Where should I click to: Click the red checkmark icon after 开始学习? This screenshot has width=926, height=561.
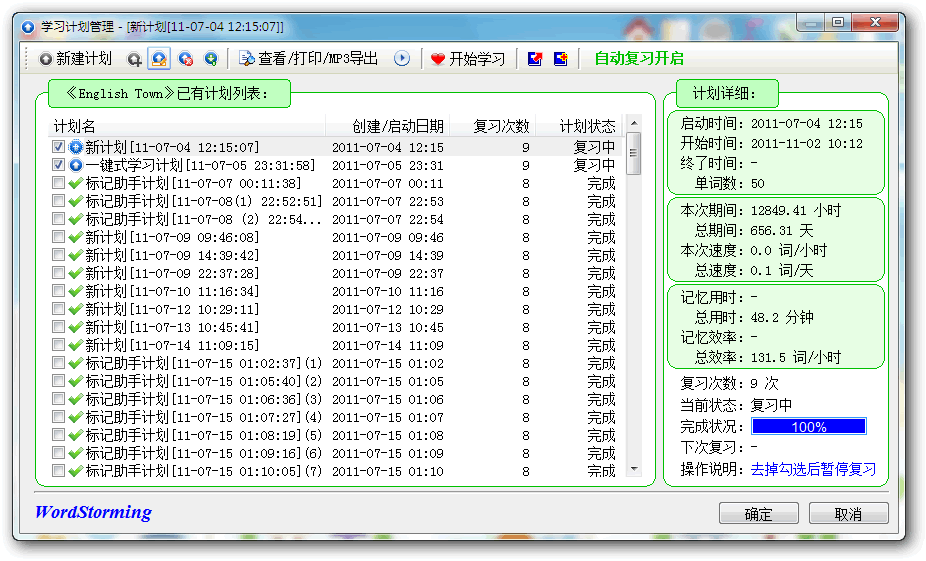535,59
